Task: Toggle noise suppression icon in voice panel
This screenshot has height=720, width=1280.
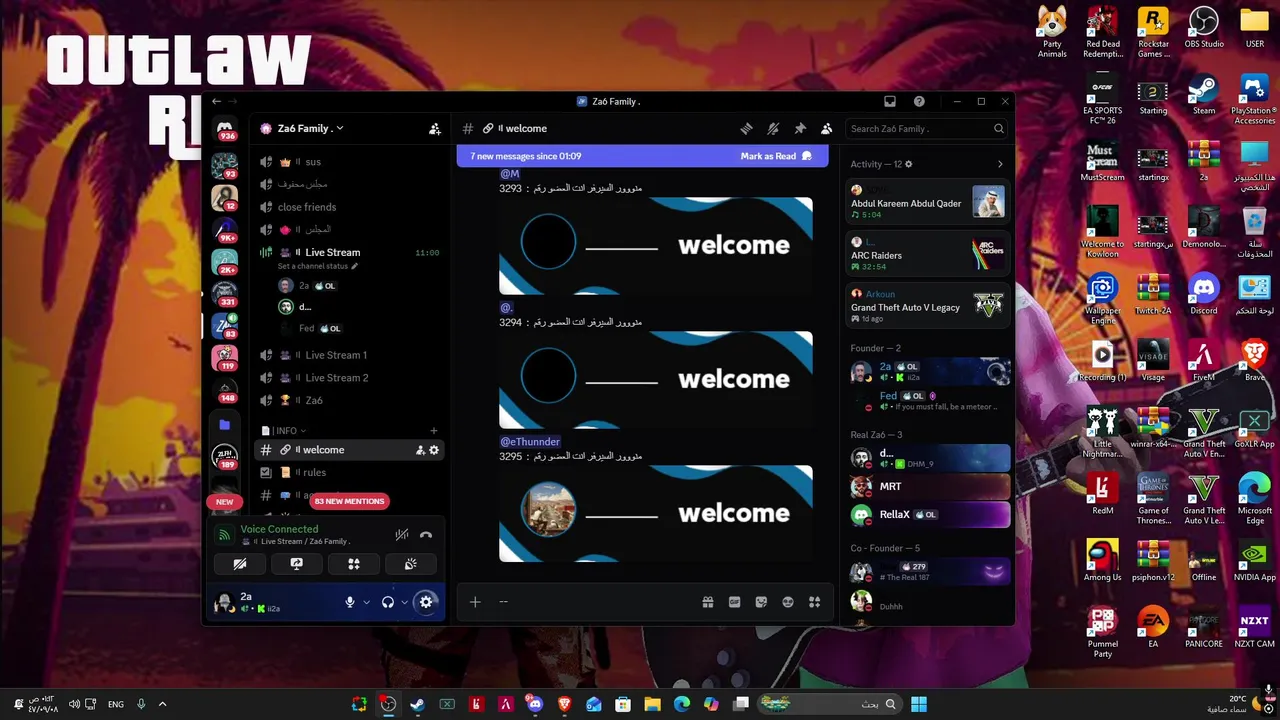Action: [x=401, y=535]
